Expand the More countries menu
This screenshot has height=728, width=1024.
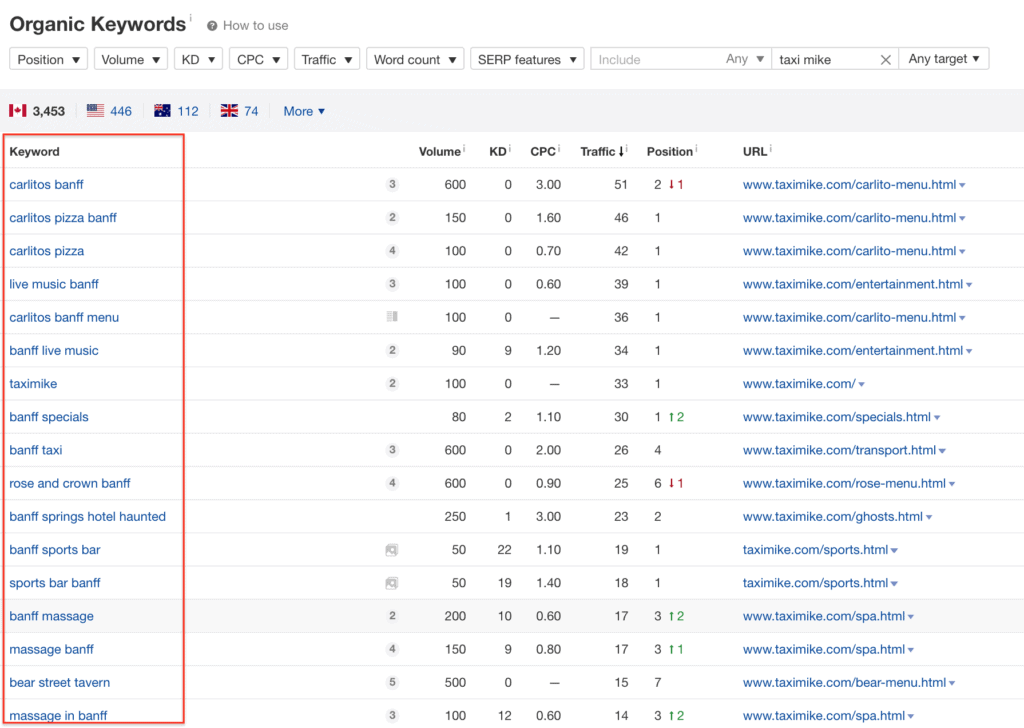[x=304, y=111]
